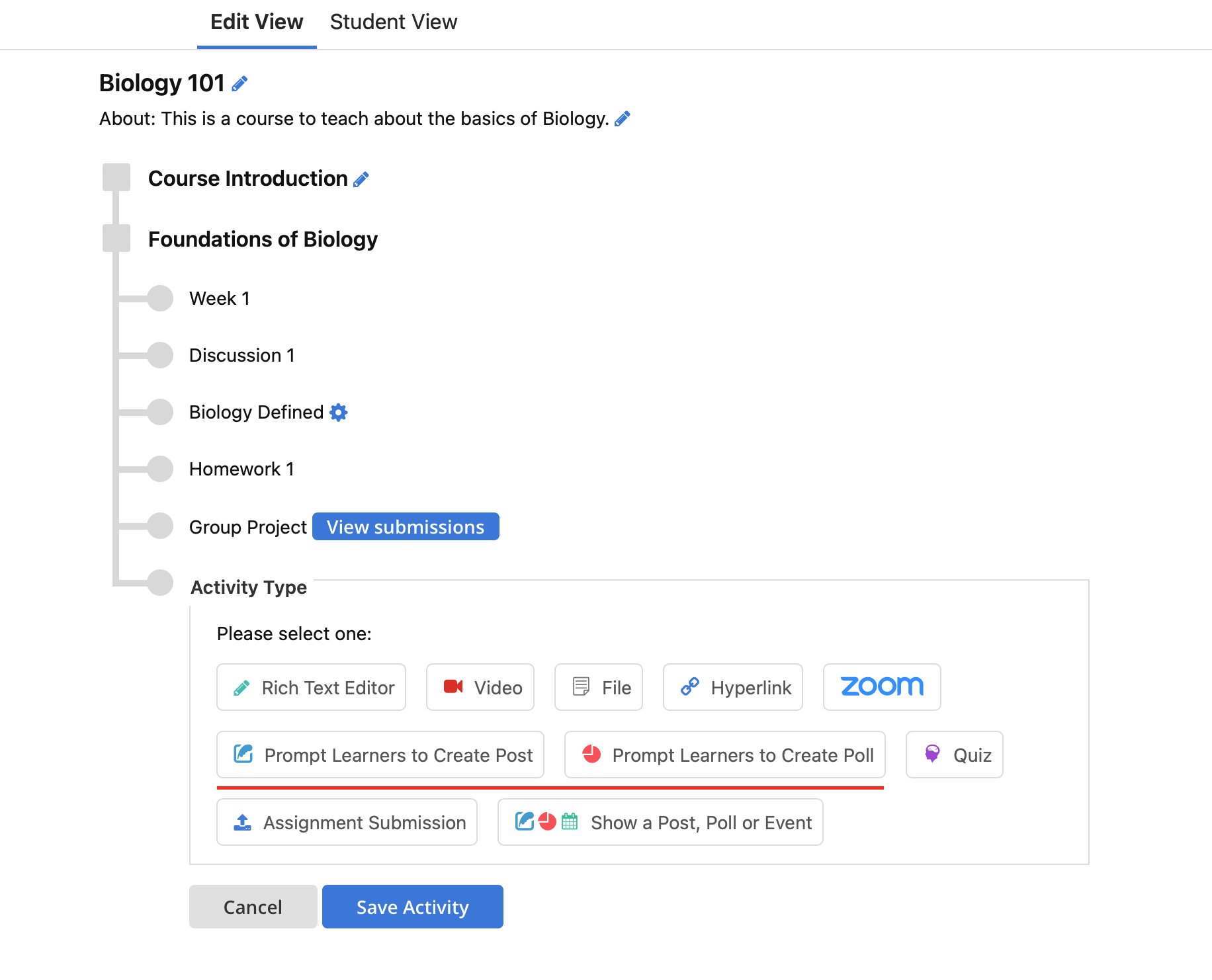Edit Course Introduction pencil icon
The height and width of the screenshot is (980, 1212).
(x=361, y=179)
